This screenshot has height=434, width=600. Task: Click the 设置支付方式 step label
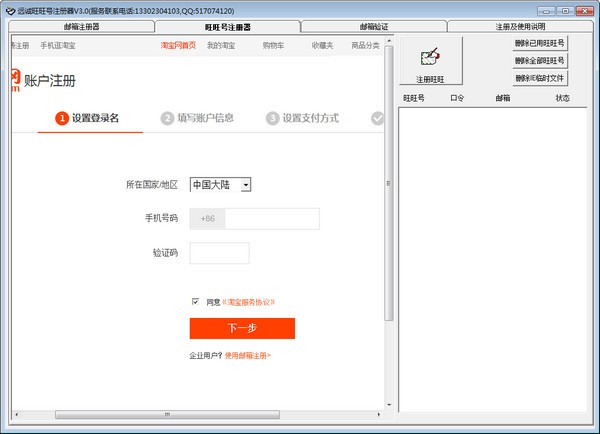311,118
